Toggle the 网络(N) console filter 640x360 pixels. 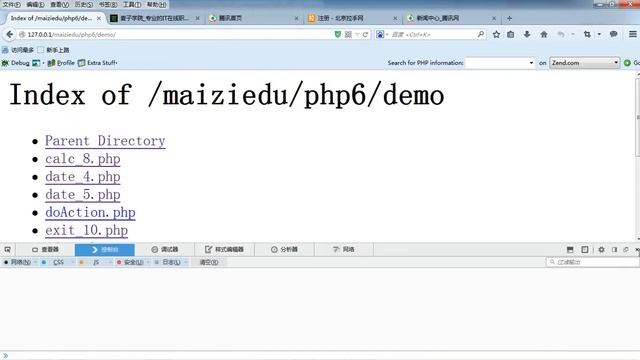(18, 262)
